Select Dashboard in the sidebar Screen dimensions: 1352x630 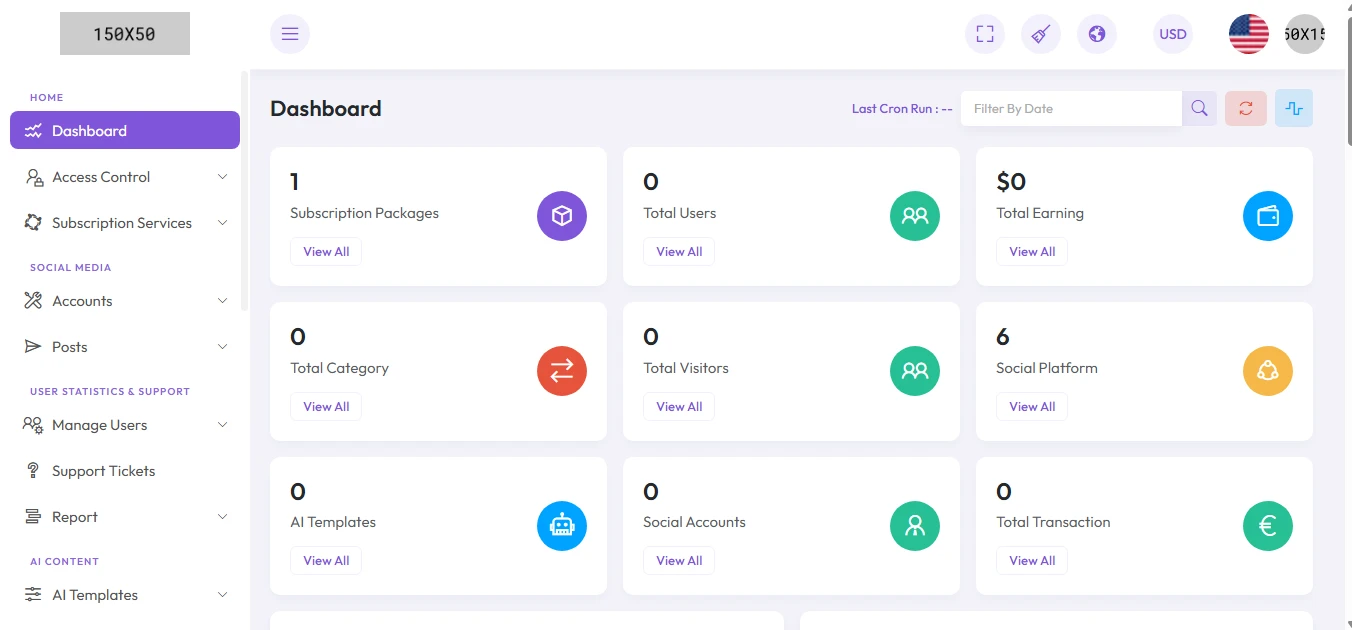[x=125, y=130]
